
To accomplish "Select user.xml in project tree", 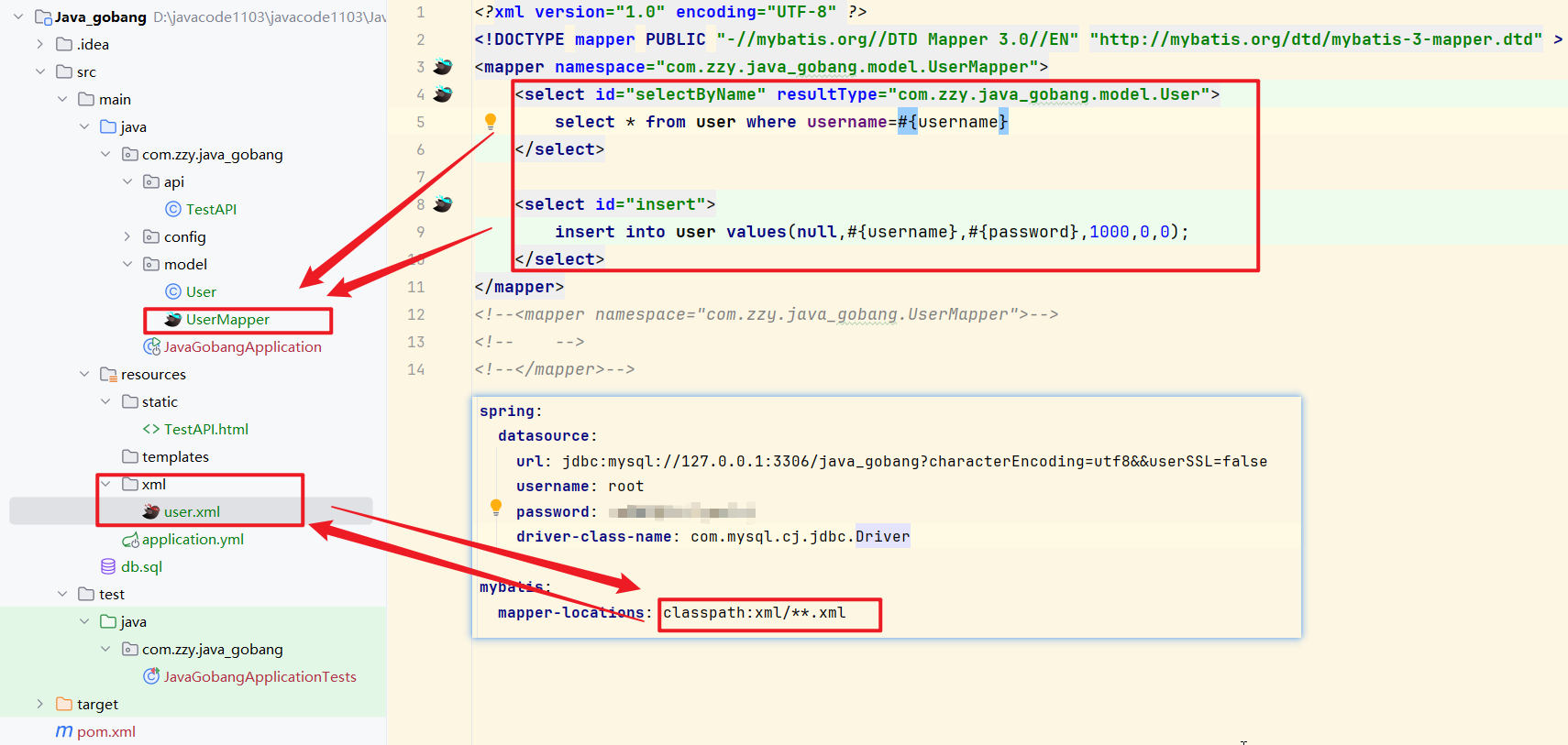I will pos(192,511).
